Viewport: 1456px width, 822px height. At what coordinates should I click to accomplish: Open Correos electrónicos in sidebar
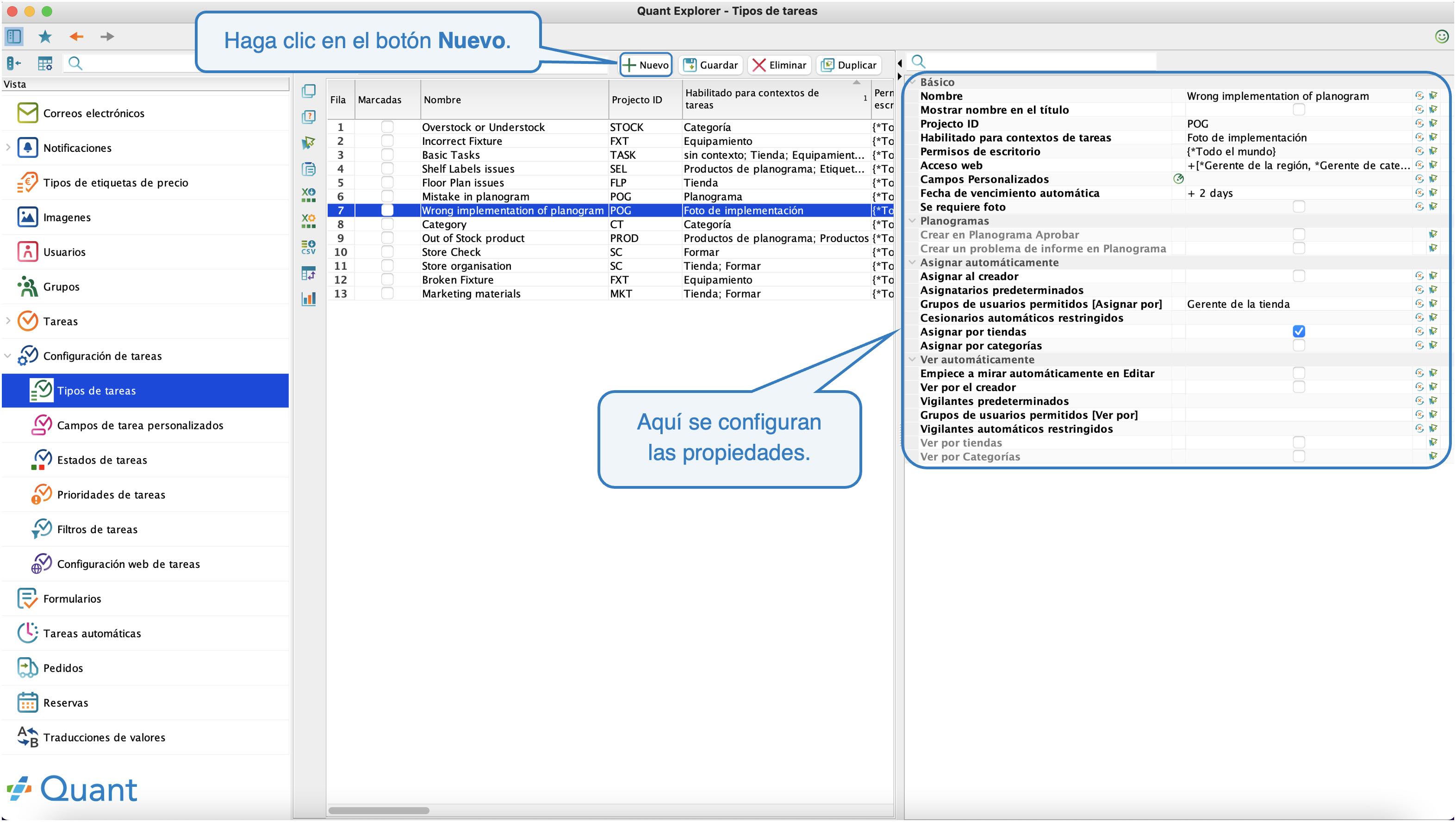[146, 113]
